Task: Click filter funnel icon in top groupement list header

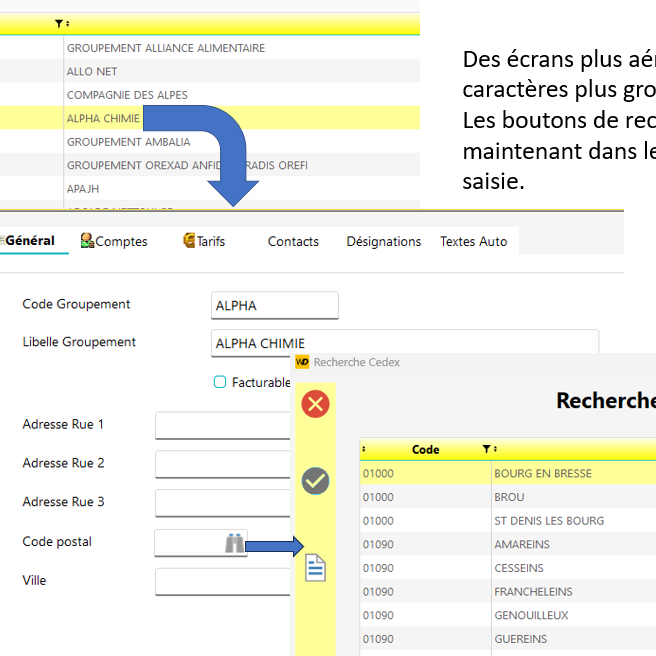Action: pyautogui.click(x=59, y=23)
